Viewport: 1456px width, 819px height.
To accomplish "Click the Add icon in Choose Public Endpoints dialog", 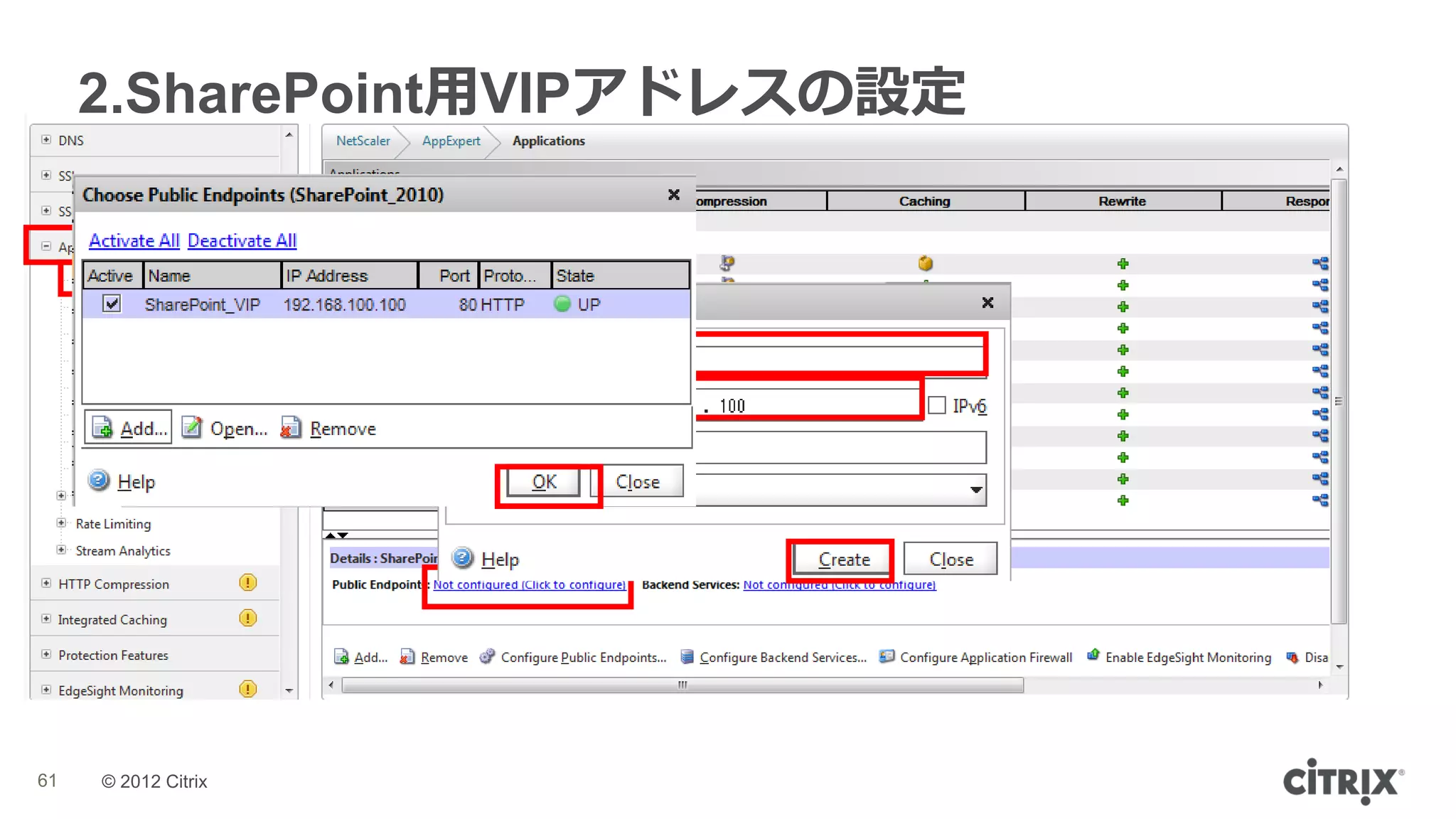I will coord(102,428).
